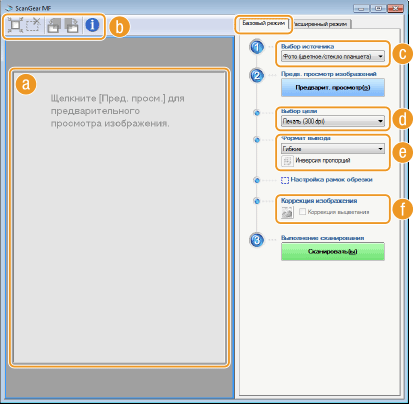The width and height of the screenshot is (414, 404).
Task: Click the Инверсия пропорций icon button
Action: [x=287, y=161]
